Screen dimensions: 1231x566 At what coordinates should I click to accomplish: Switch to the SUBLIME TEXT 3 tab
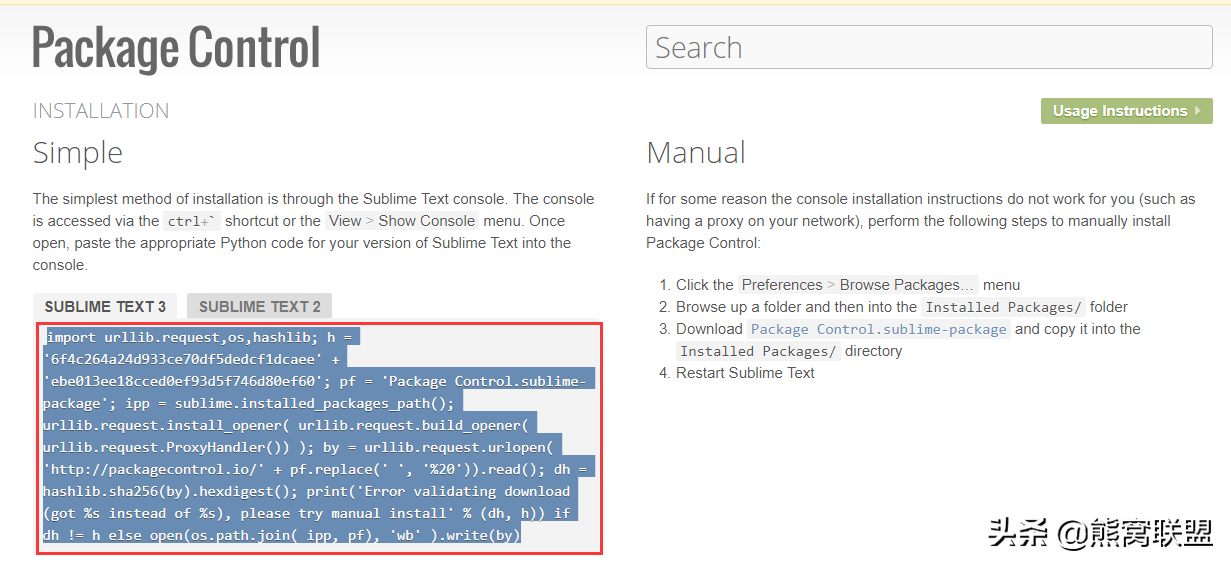105,306
